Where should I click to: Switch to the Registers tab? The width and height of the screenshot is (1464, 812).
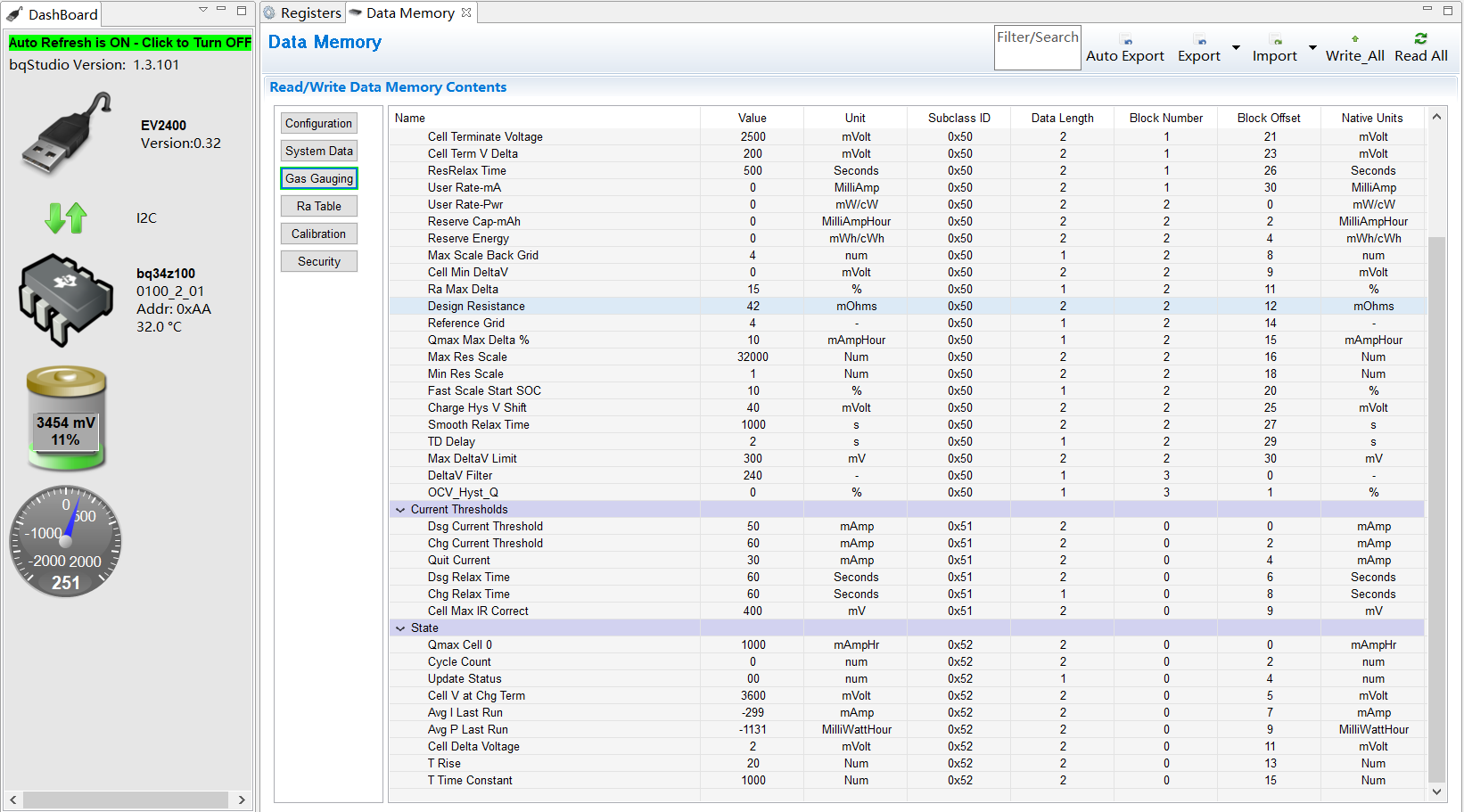click(x=302, y=13)
